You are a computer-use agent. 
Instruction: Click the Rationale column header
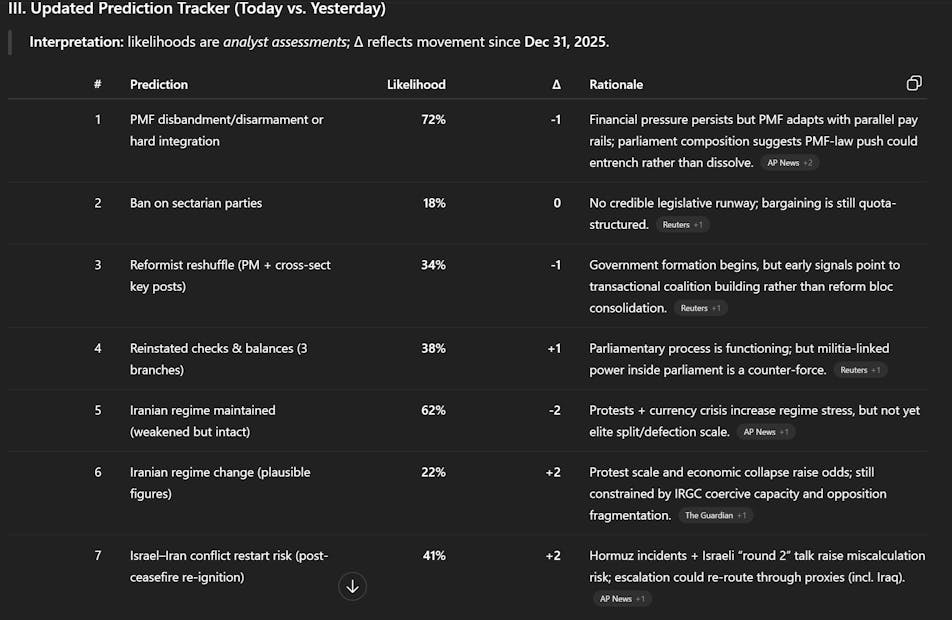click(x=616, y=85)
